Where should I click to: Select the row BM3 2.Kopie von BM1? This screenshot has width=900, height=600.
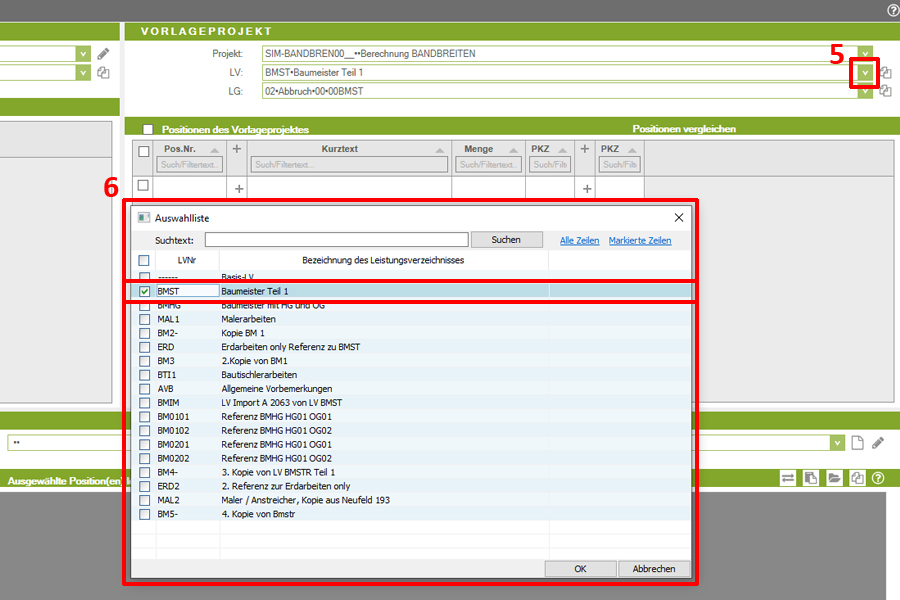411,361
